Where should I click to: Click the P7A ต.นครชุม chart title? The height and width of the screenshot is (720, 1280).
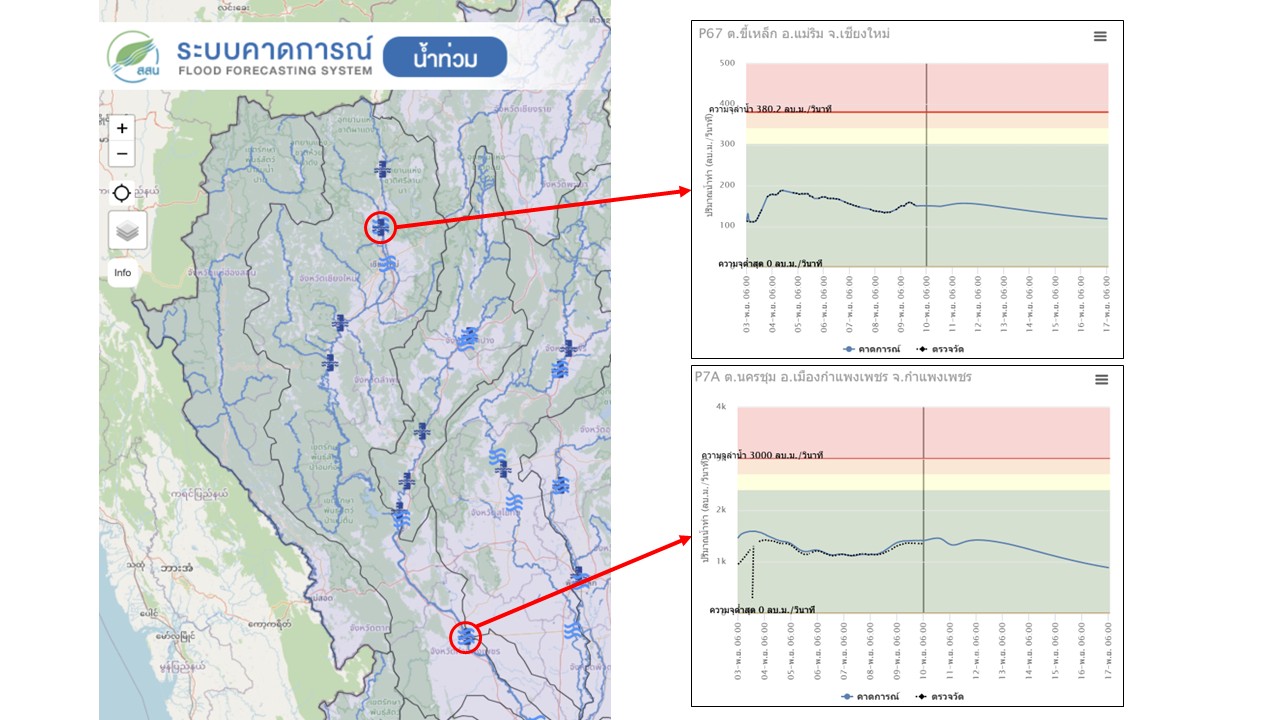tap(833, 377)
